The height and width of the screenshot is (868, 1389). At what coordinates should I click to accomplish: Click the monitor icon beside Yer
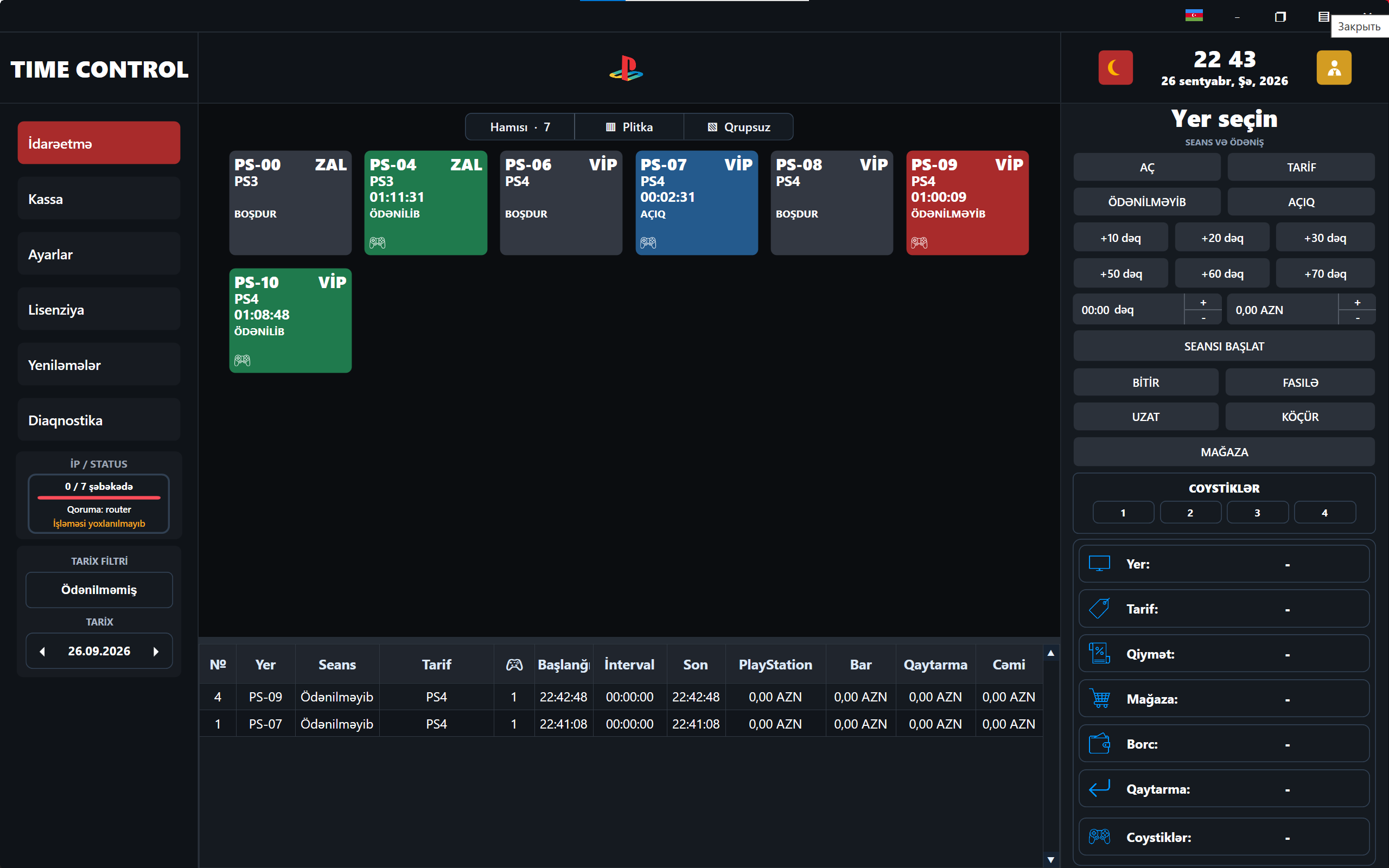coord(1099,564)
